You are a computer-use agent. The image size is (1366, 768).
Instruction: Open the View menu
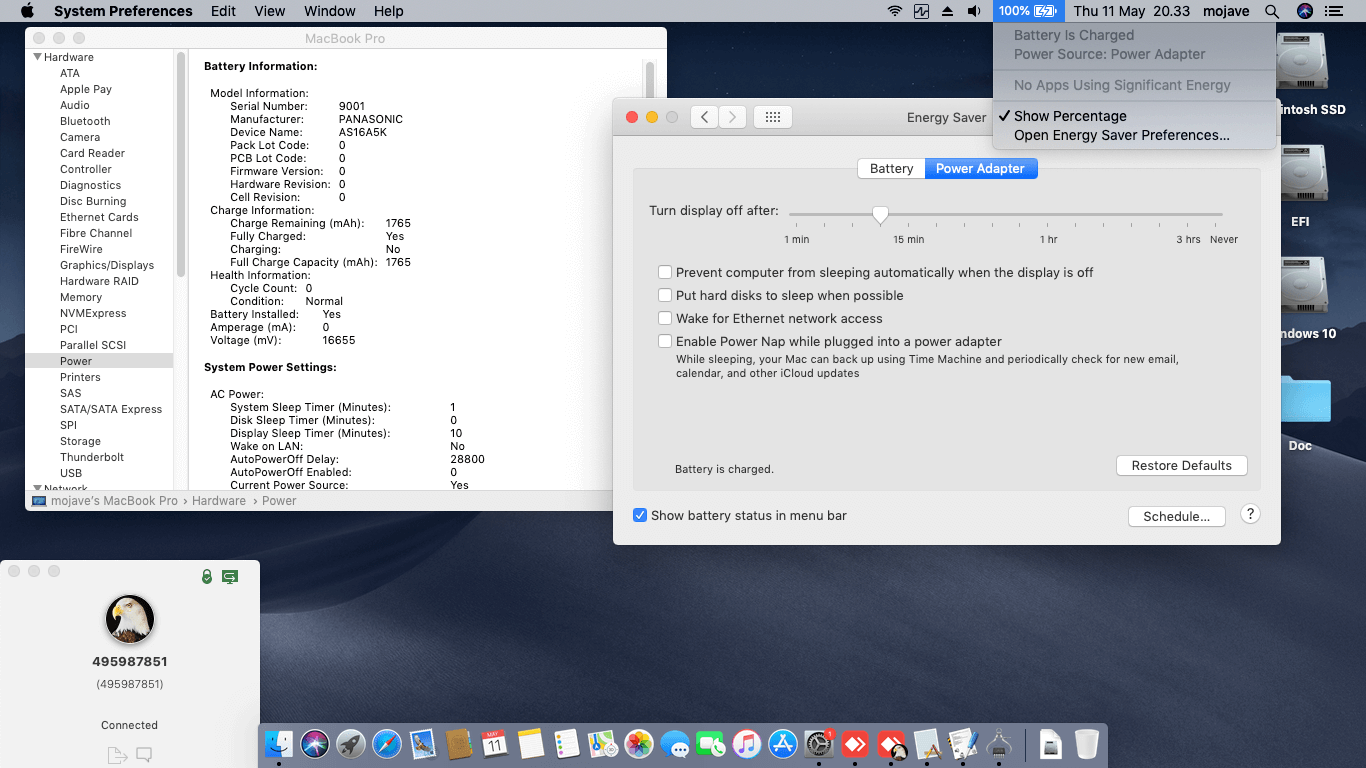(270, 11)
